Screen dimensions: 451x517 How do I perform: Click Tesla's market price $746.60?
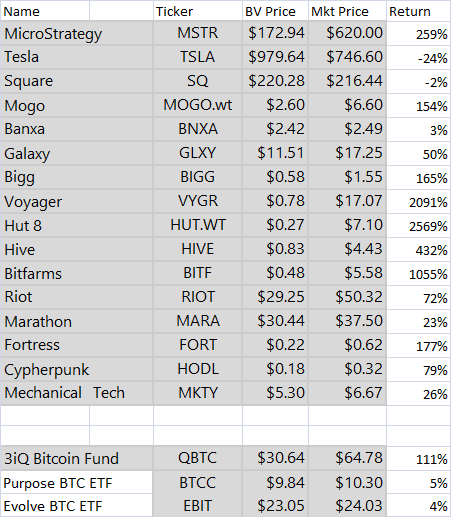coord(347,57)
